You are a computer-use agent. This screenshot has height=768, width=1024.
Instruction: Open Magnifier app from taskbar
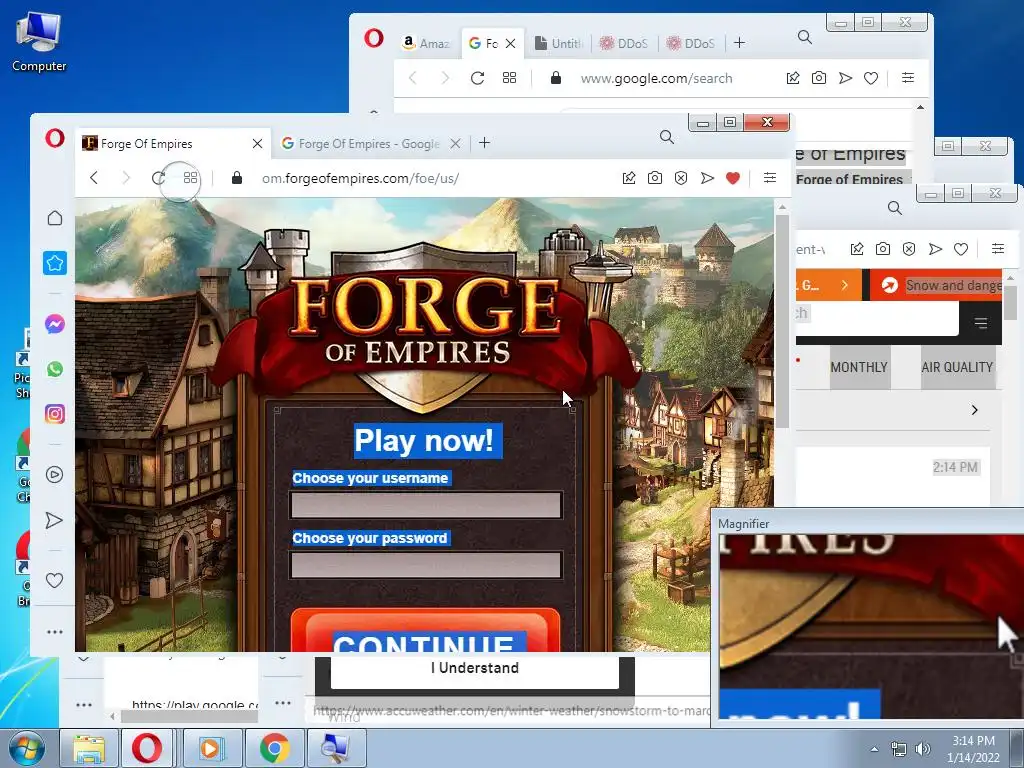(x=336, y=748)
